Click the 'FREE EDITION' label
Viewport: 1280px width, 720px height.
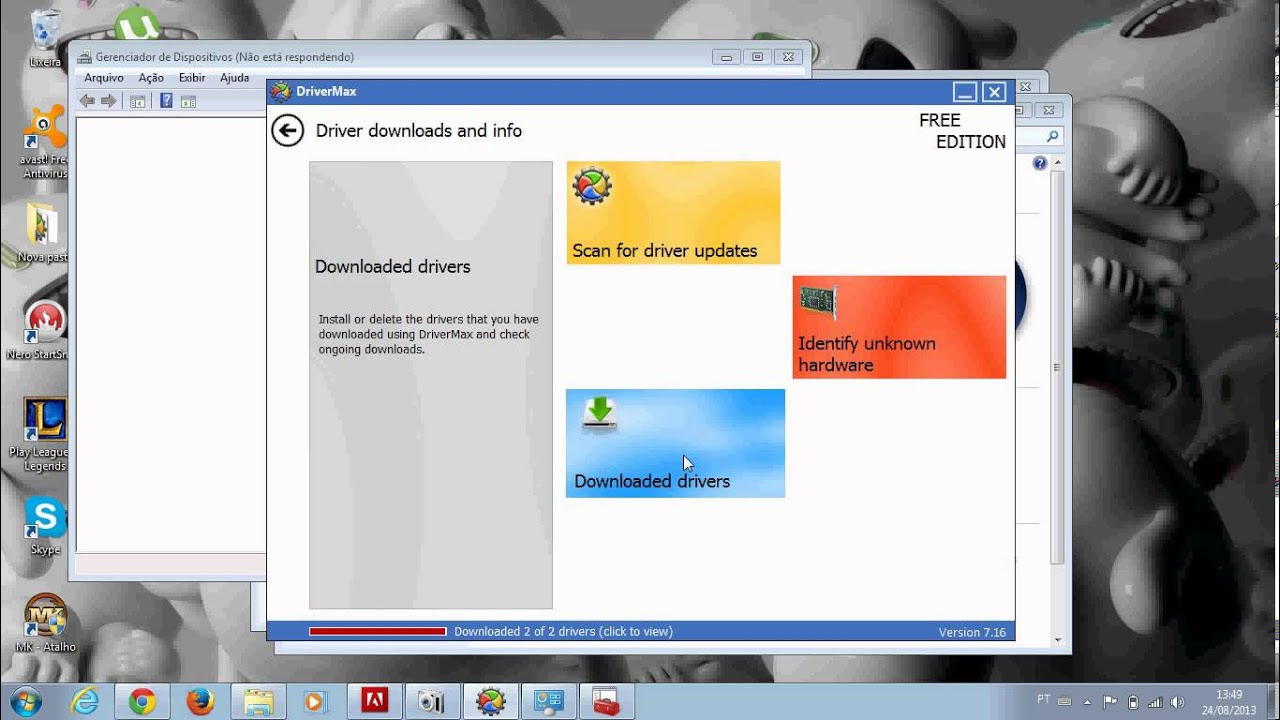pos(962,131)
